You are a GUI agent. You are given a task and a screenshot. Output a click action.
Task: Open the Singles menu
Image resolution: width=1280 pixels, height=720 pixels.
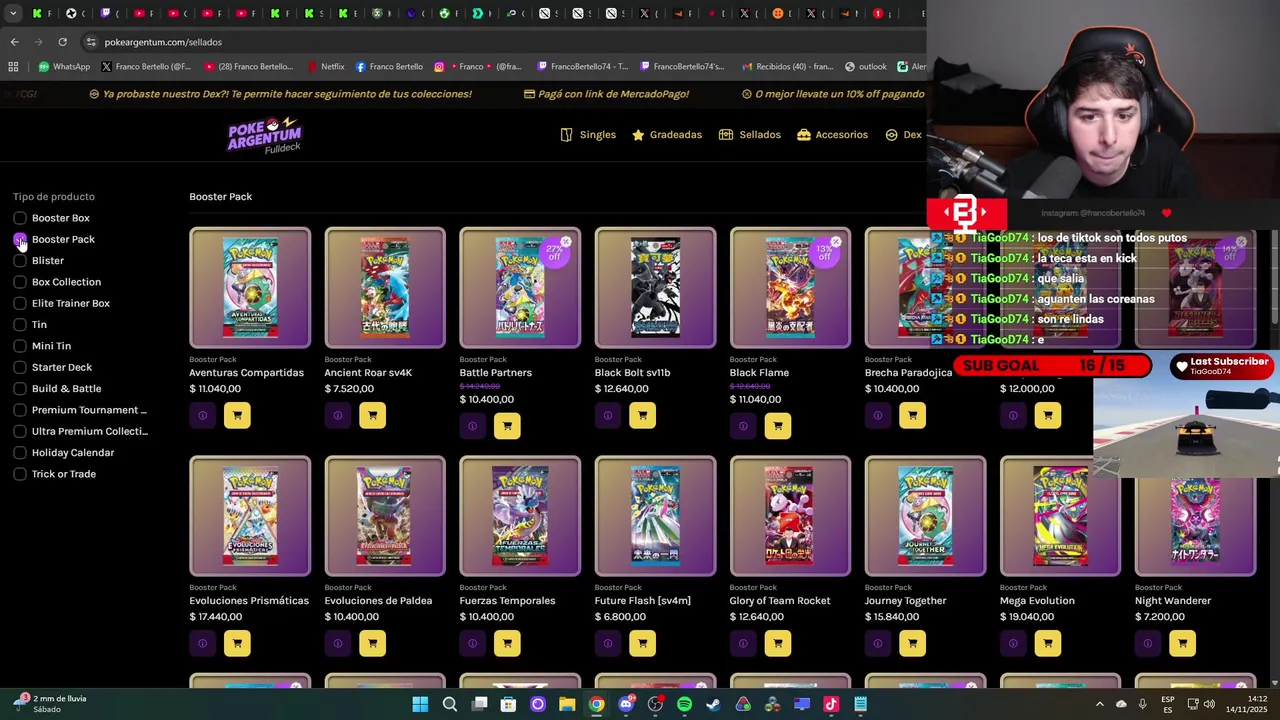coord(588,135)
